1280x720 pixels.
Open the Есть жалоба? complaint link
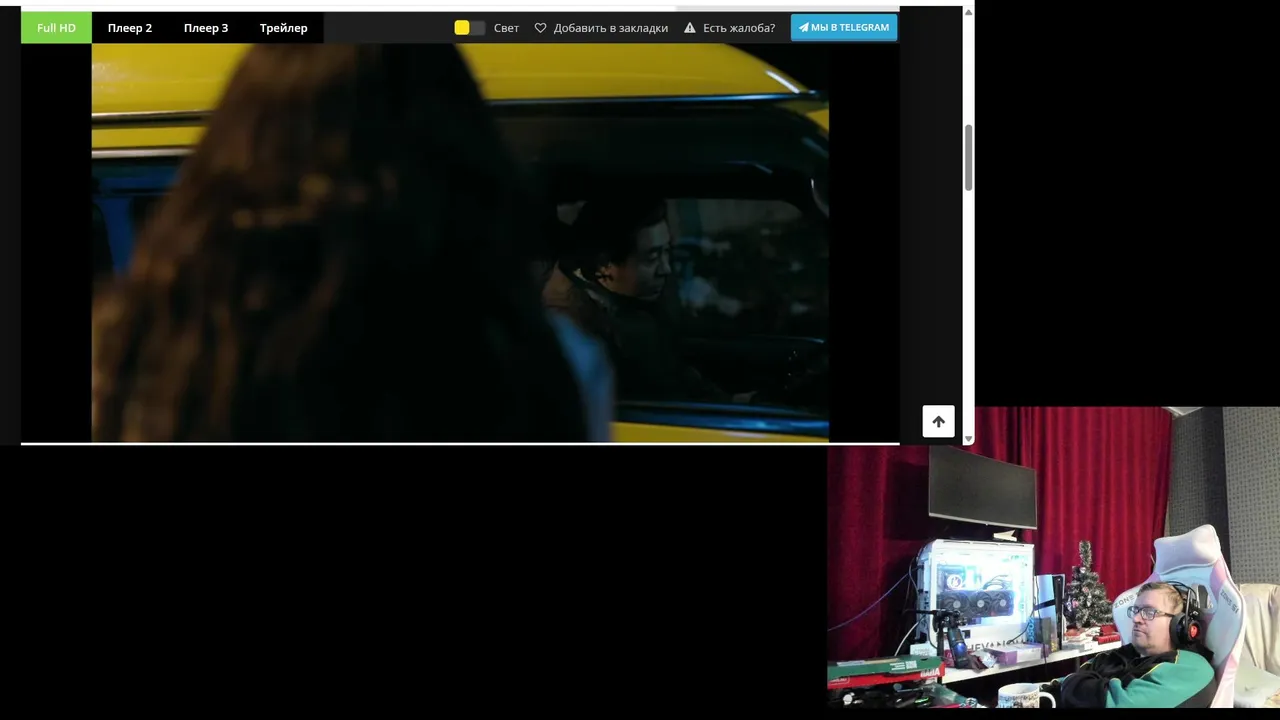pos(739,28)
